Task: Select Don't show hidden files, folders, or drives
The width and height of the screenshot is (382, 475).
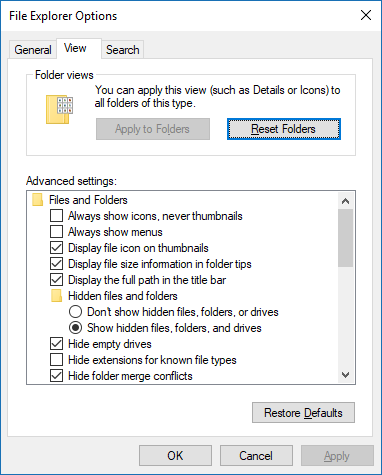Action: pos(75,312)
